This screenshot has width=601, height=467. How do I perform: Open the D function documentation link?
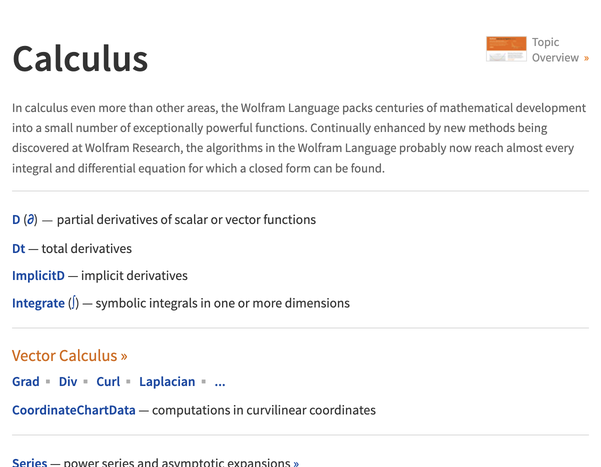point(16,219)
